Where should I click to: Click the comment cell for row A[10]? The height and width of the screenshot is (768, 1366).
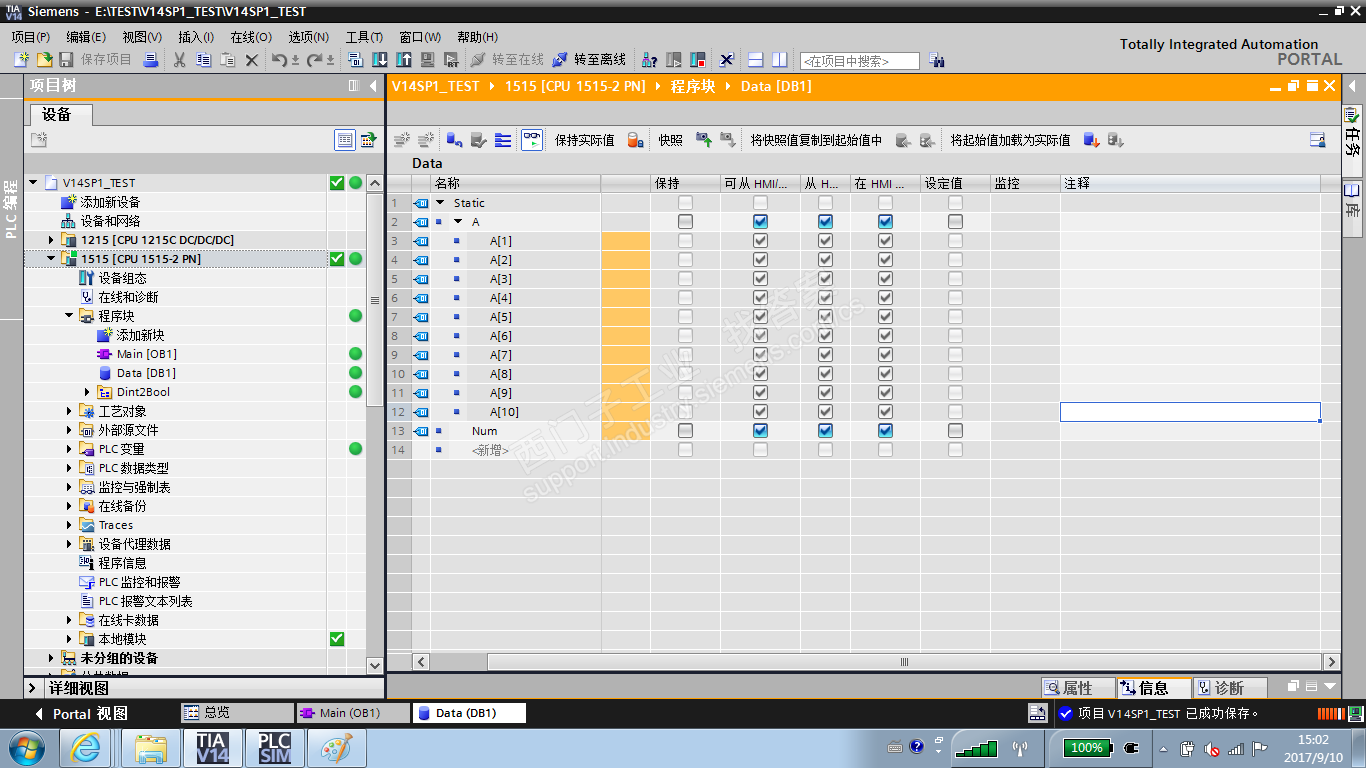(x=1190, y=412)
